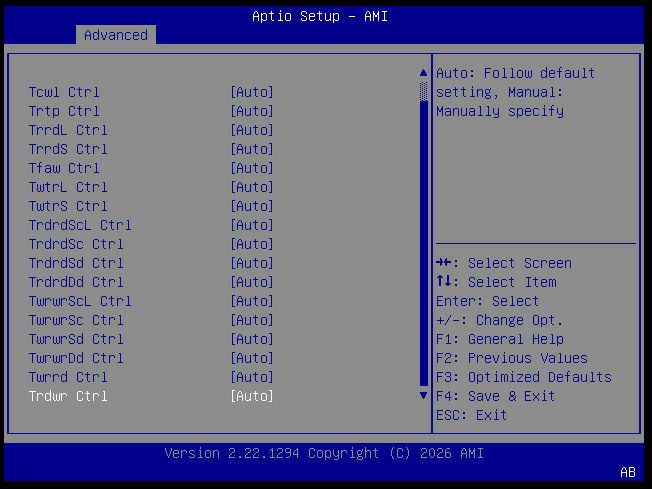Open the highlighted Trdwr Ctrl [Auto] value
Screen dimensions: 652x489
click(x=252, y=396)
